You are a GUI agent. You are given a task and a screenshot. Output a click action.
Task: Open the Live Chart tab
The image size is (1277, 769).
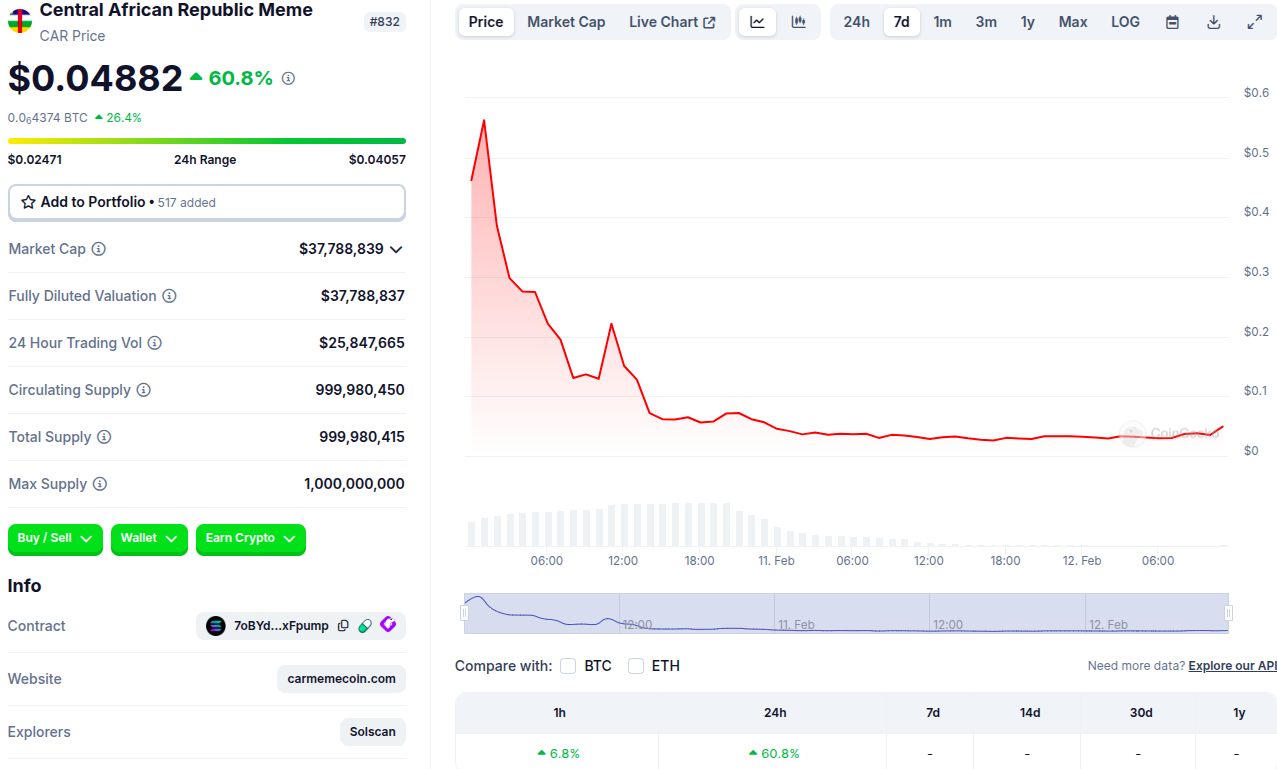(672, 22)
